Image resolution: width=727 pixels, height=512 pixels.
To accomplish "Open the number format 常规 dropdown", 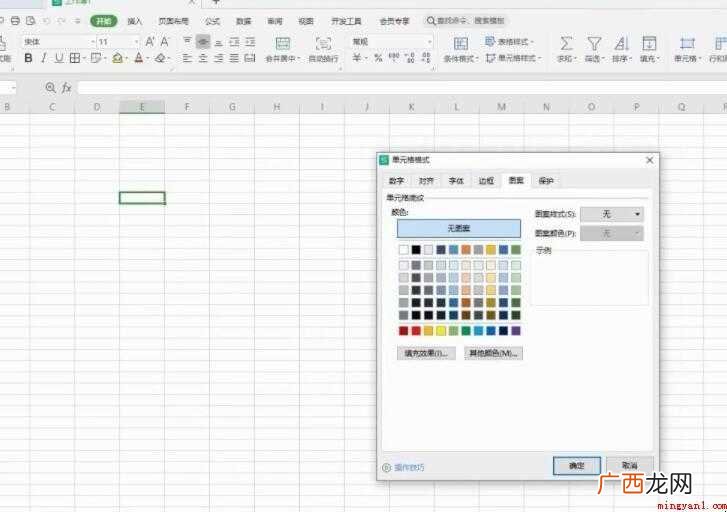I will pos(429,42).
